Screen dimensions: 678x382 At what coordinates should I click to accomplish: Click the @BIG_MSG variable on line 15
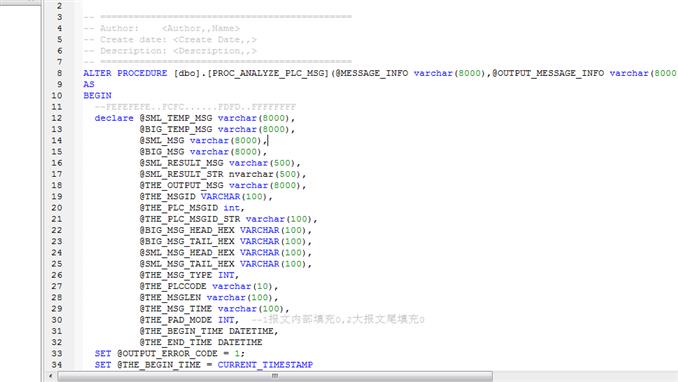point(162,152)
